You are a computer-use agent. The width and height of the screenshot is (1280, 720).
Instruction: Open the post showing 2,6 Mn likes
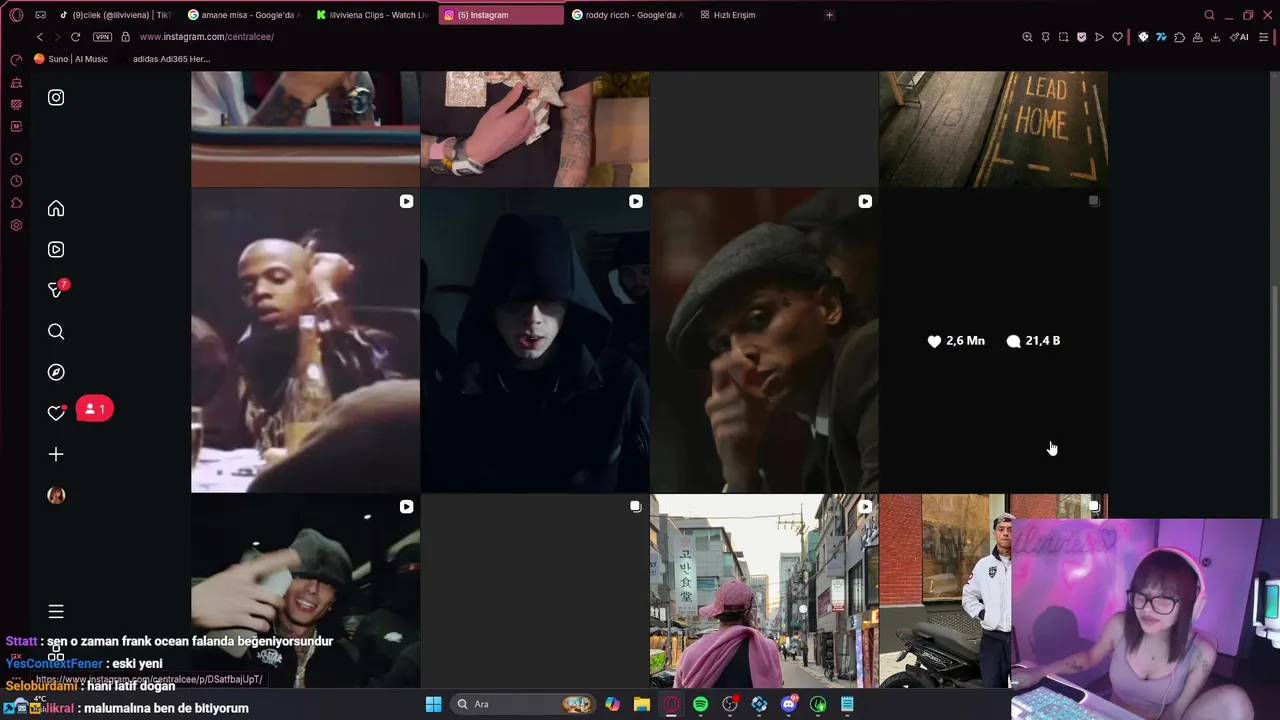point(993,341)
